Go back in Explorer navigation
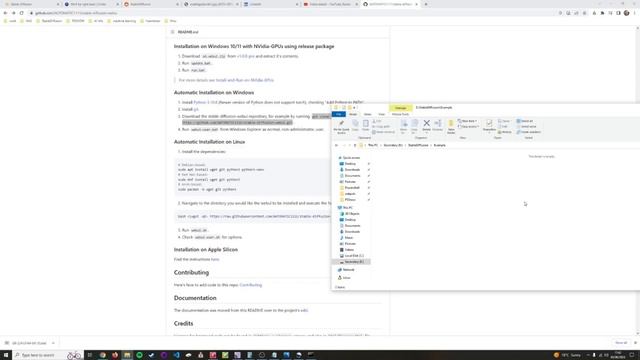 pyautogui.click(x=336, y=145)
